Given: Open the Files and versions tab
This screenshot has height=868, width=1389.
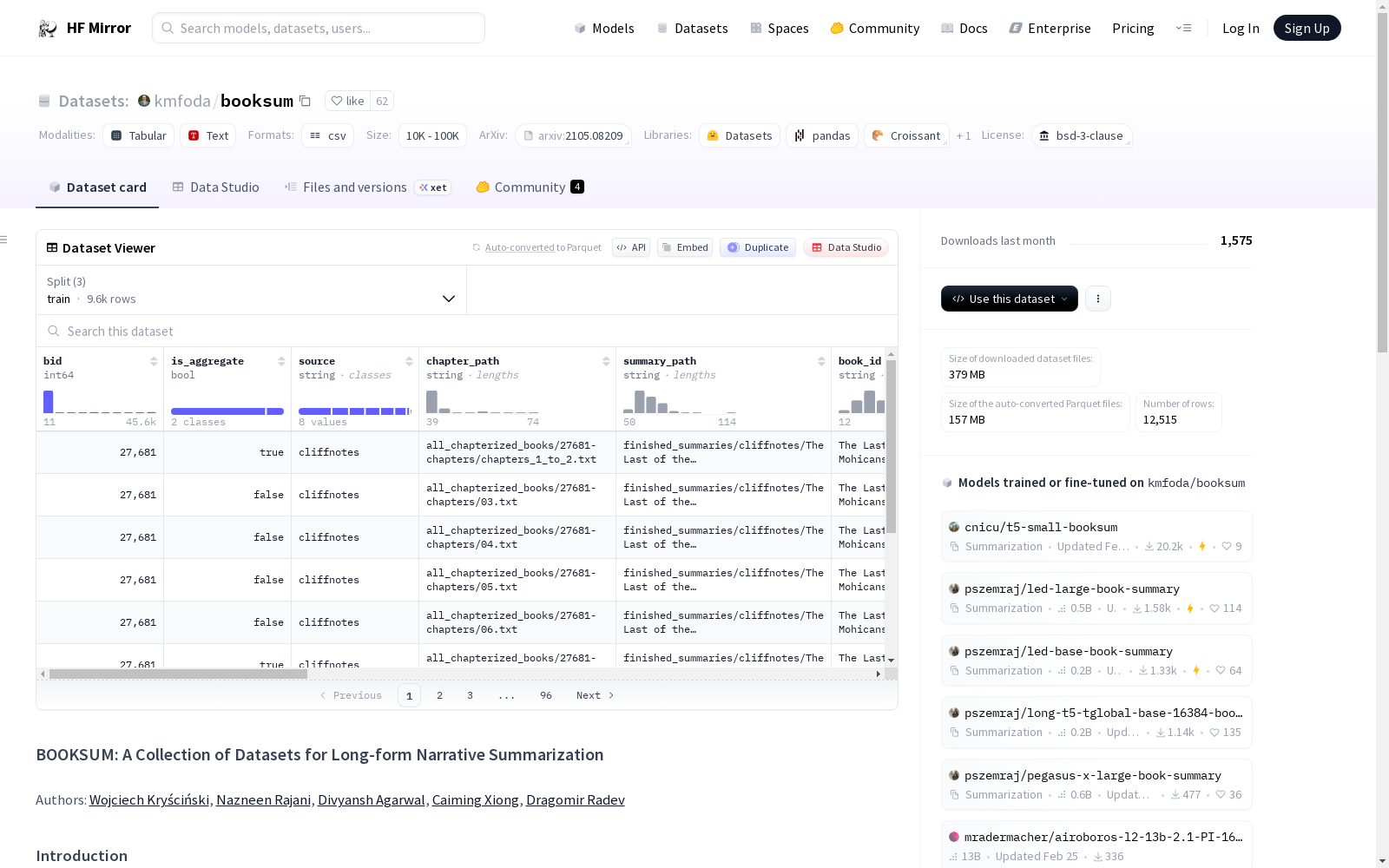Looking at the screenshot, I should tap(367, 187).
